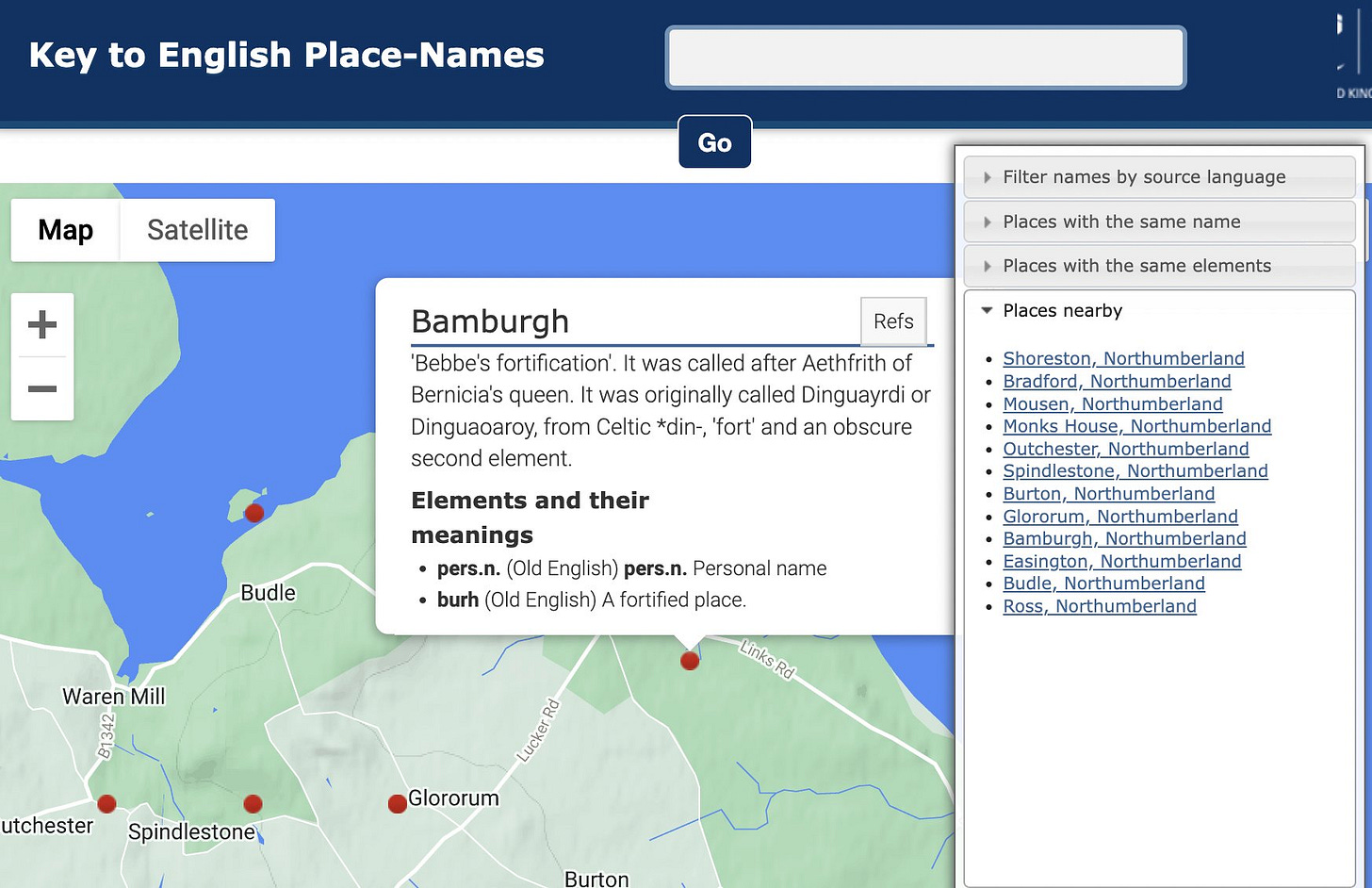Open Monks House, Northumberland link
The width and height of the screenshot is (1372, 888).
tap(1137, 426)
